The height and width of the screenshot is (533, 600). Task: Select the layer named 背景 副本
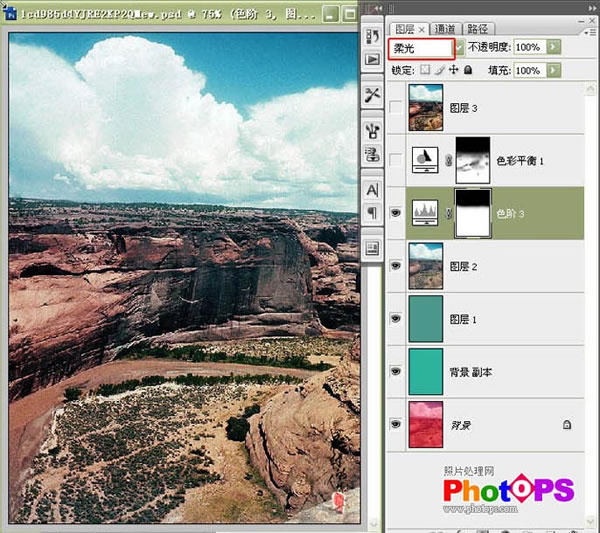click(471, 372)
